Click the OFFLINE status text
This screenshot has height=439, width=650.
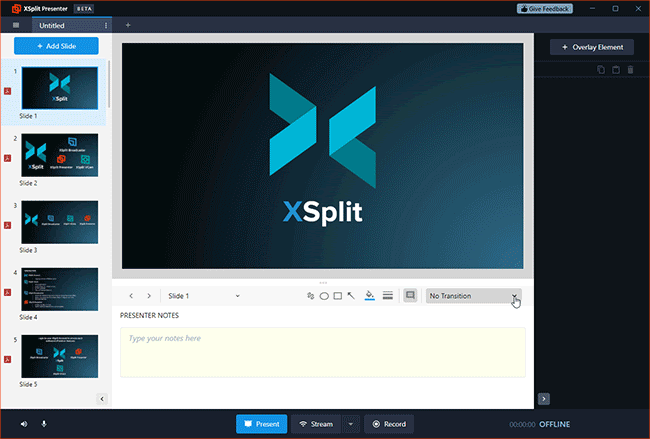point(554,424)
